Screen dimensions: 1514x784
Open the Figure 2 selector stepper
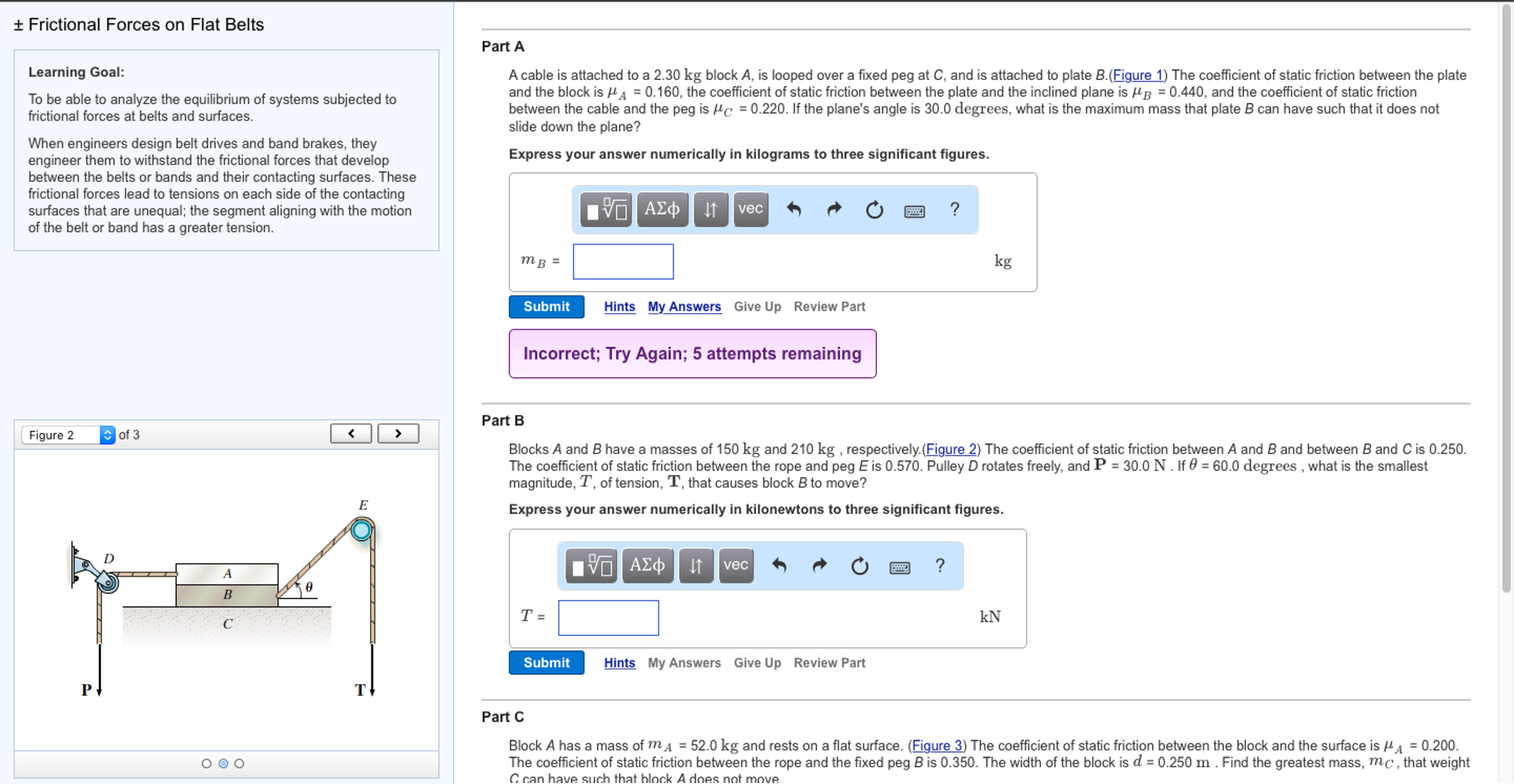107,434
